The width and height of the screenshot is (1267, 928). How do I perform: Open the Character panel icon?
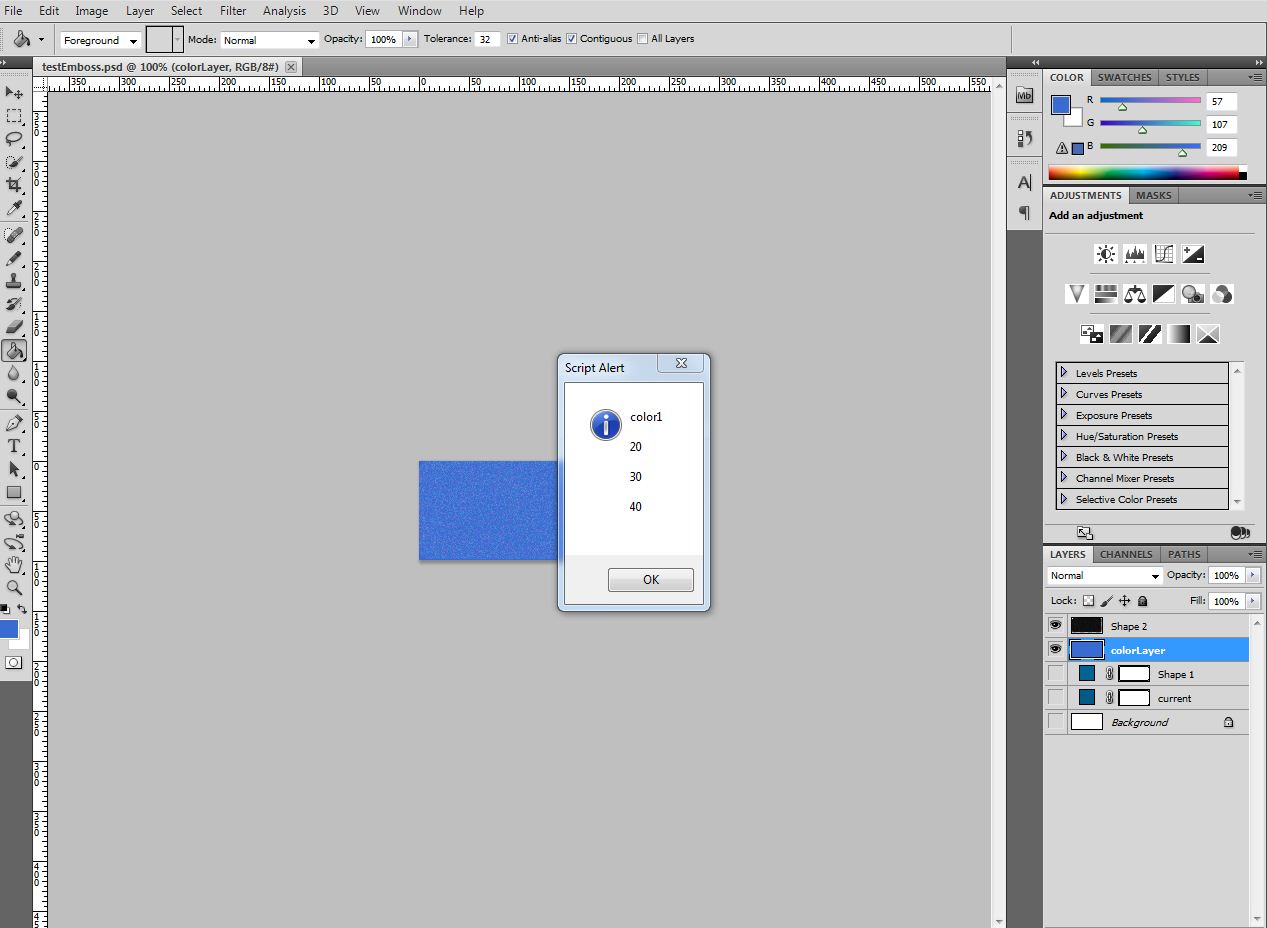(x=1024, y=183)
